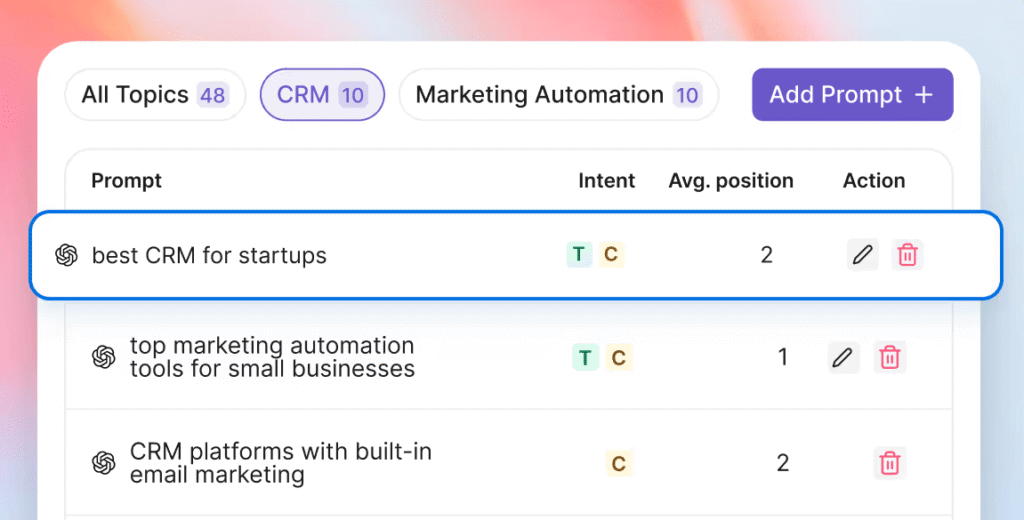Open the Marketing Automation topic tab
1024x520 pixels.
(x=558, y=95)
